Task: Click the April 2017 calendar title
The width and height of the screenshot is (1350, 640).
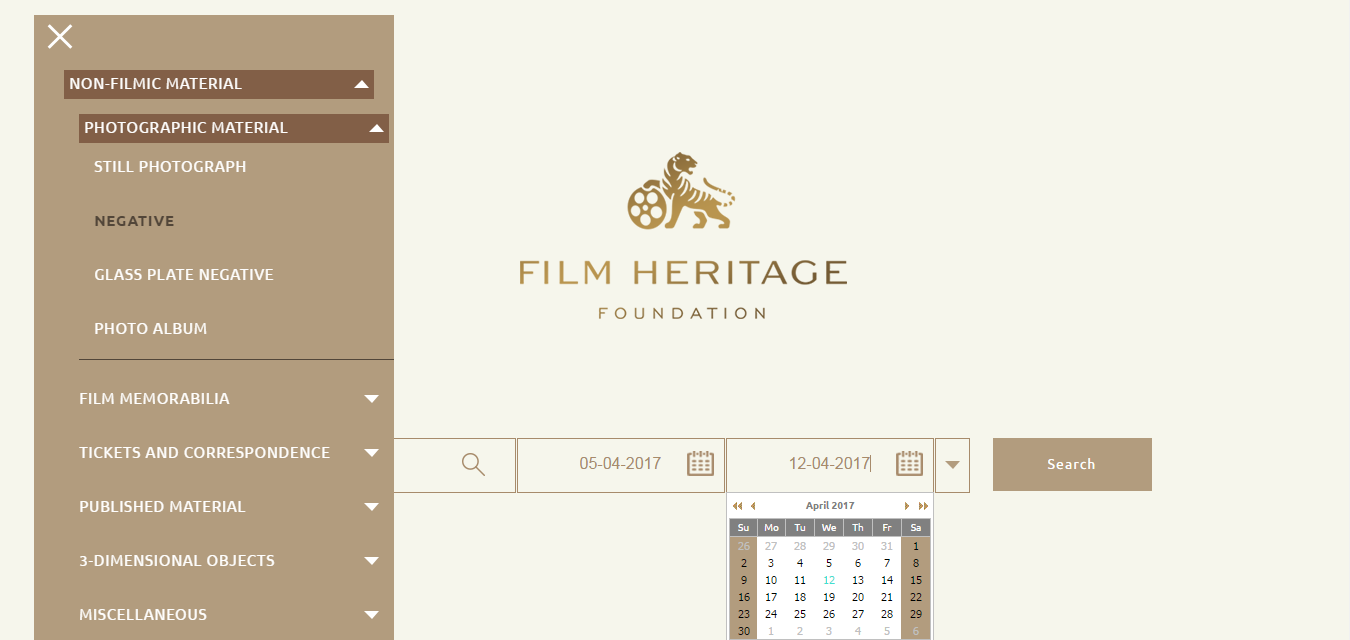Action: click(x=830, y=506)
